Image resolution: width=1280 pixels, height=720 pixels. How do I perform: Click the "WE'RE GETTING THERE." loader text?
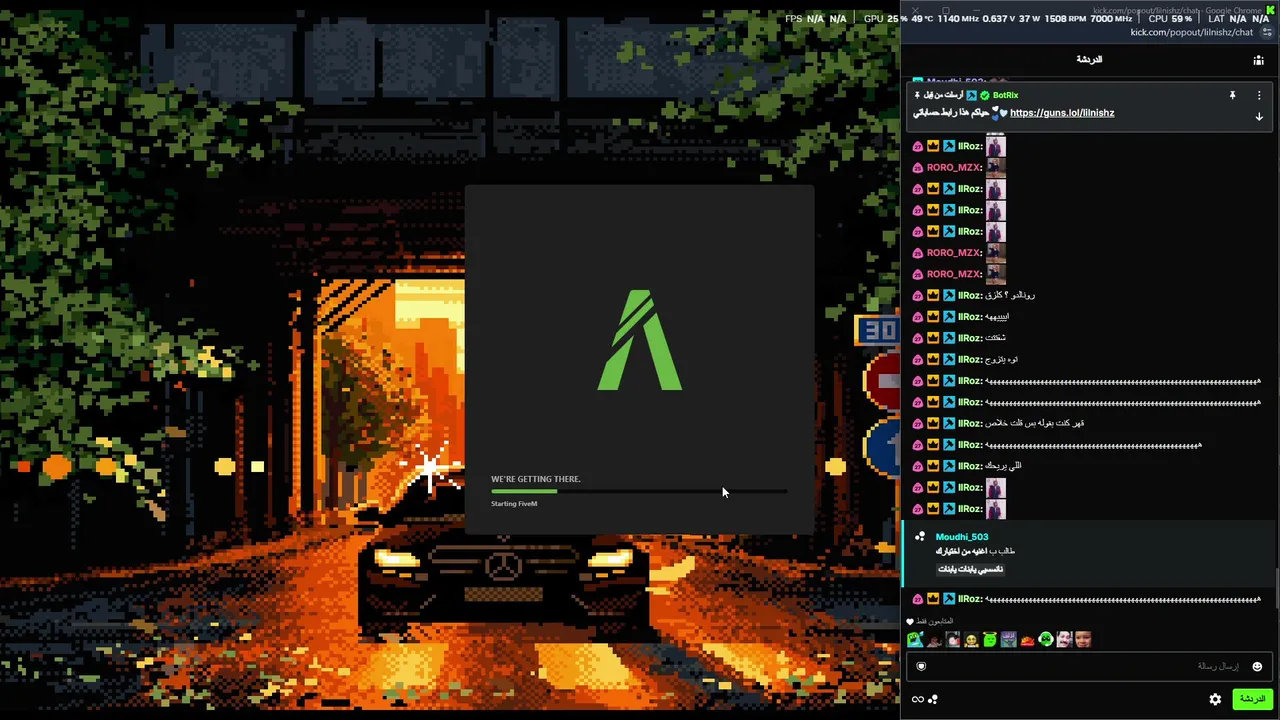[535, 479]
